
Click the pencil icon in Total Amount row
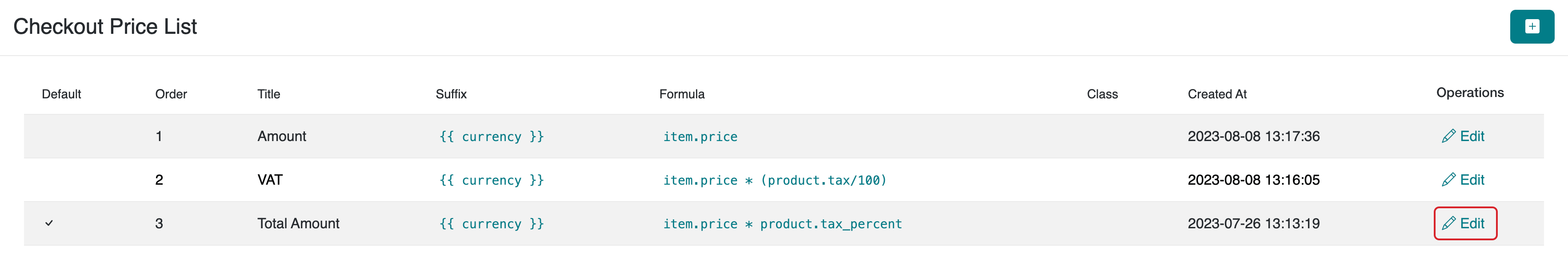1449,224
